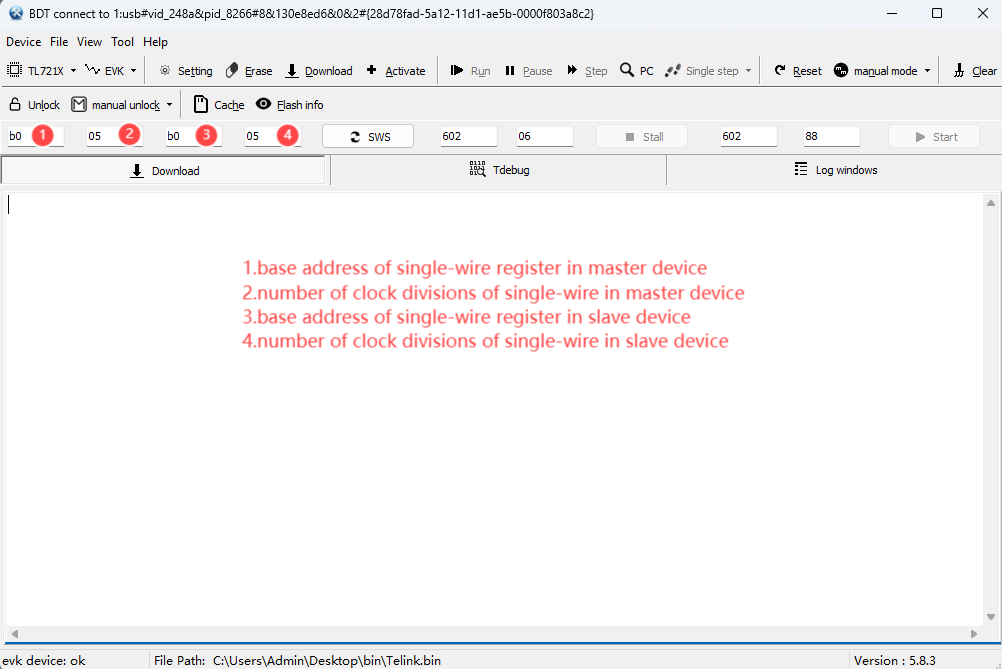The width and height of the screenshot is (1002, 669).
Task: Click the manual unlock button
Action: tap(116, 104)
